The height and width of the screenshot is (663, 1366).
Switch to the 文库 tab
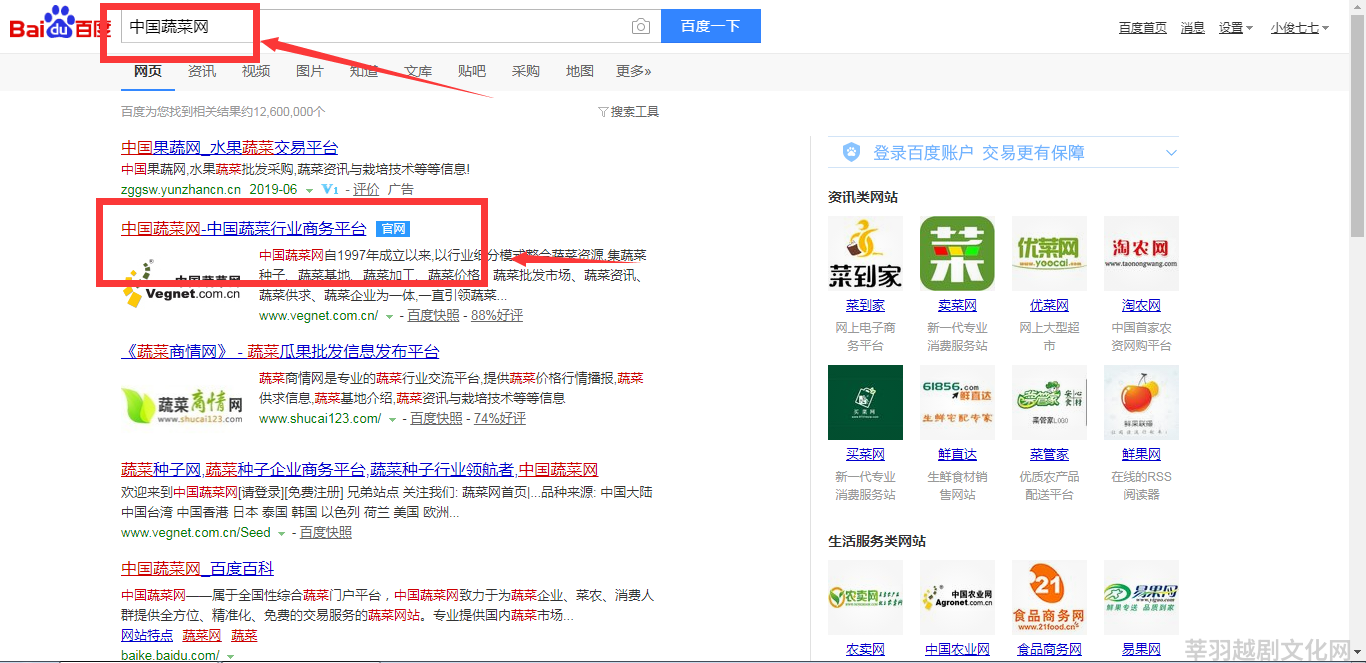coord(418,71)
